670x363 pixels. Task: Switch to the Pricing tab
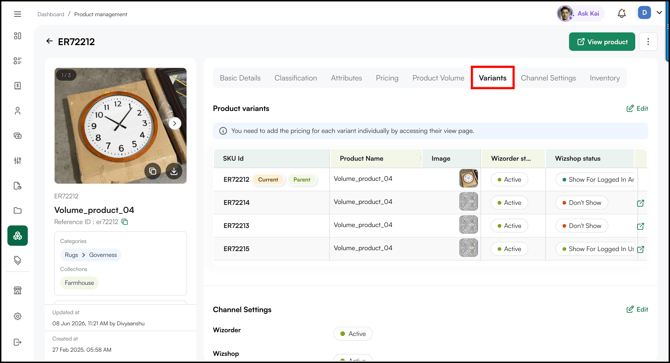[387, 78]
